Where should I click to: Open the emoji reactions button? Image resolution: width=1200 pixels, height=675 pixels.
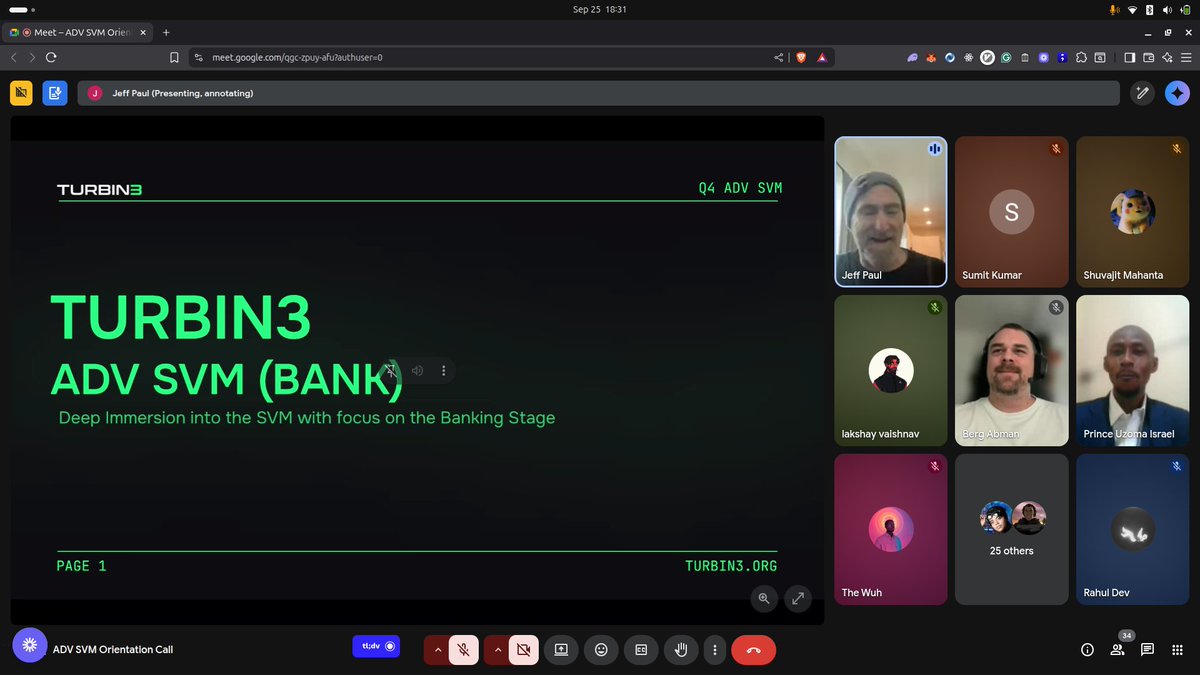point(601,649)
